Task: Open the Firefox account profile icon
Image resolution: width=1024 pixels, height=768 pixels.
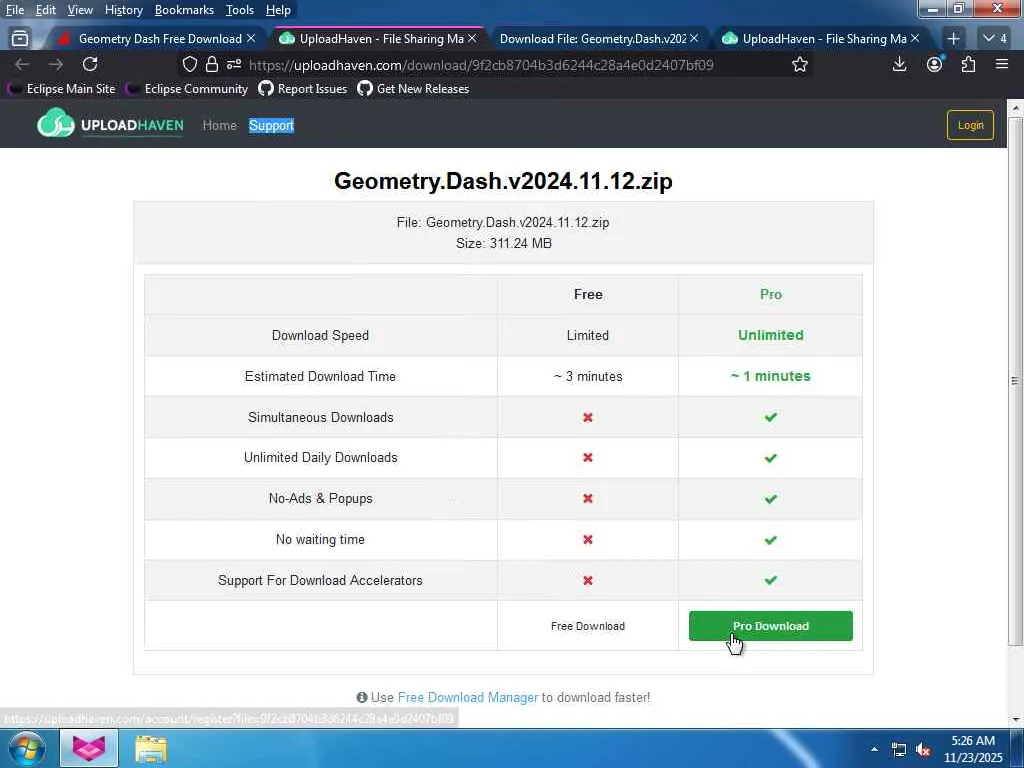Action: point(935,64)
